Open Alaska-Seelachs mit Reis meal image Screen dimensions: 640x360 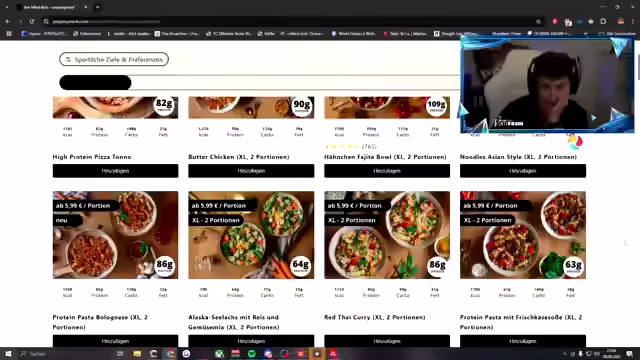click(251, 235)
